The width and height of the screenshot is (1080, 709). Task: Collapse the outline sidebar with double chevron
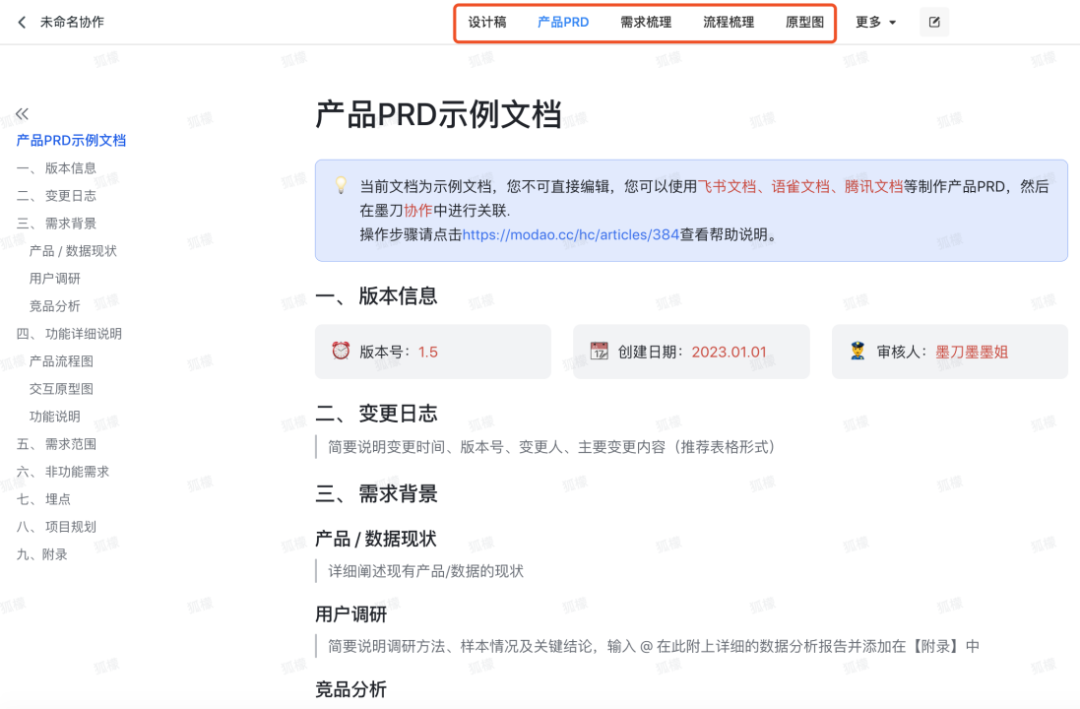point(22,114)
